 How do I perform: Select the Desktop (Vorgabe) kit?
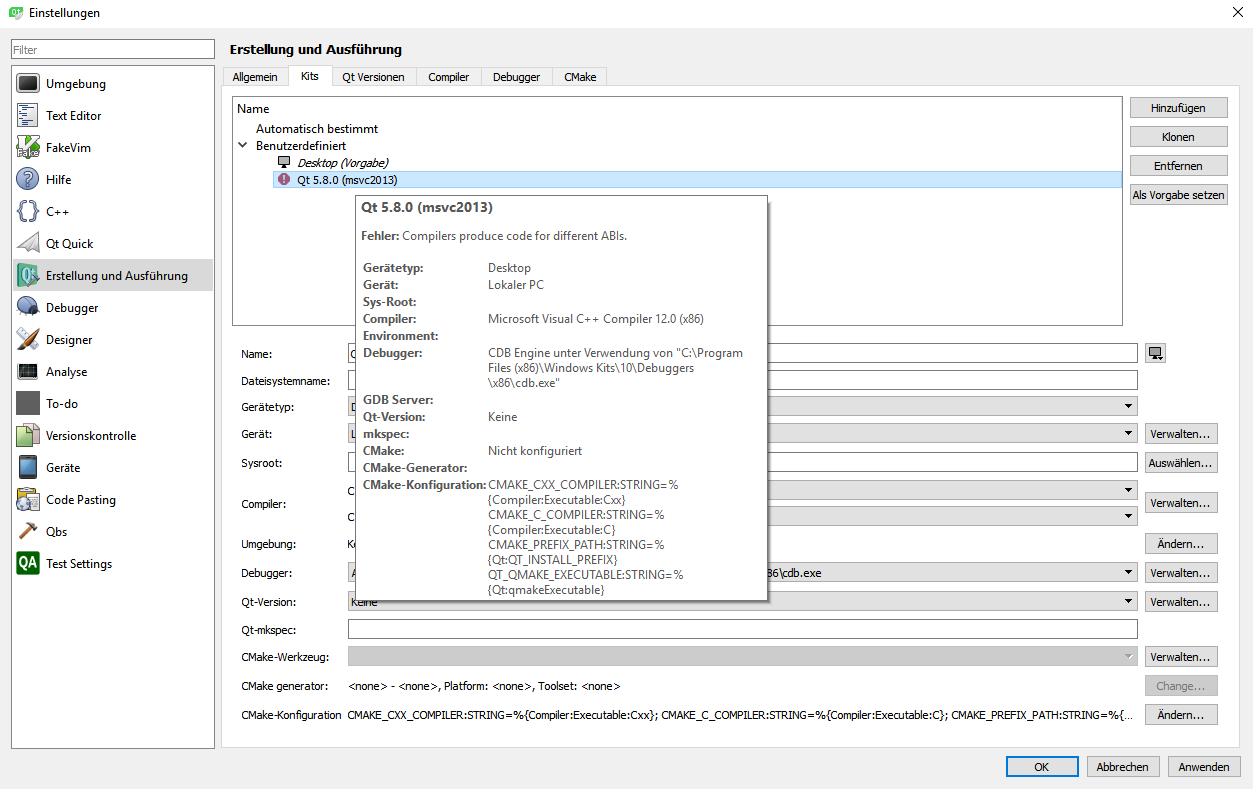[x=342, y=162]
